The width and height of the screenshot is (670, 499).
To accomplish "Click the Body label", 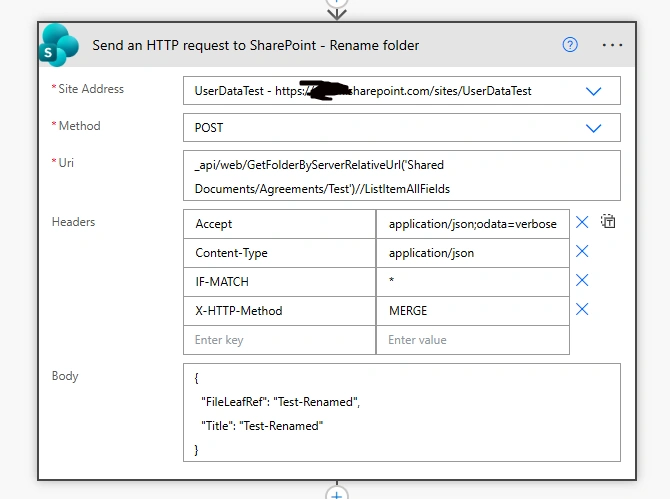I will pyautogui.click(x=65, y=376).
